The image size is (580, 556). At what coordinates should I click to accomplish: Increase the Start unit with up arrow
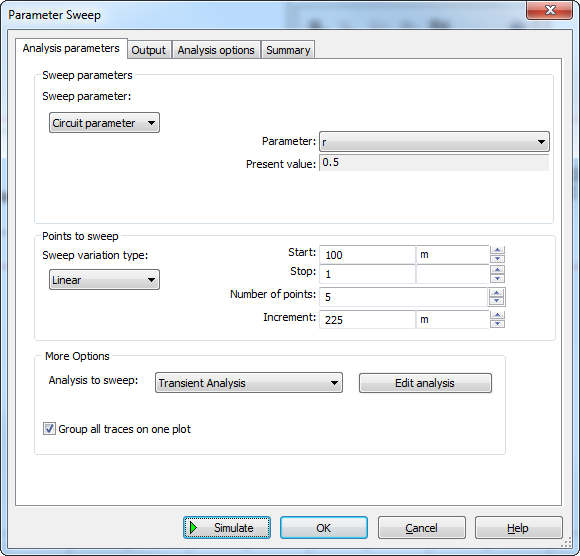(x=498, y=250)
